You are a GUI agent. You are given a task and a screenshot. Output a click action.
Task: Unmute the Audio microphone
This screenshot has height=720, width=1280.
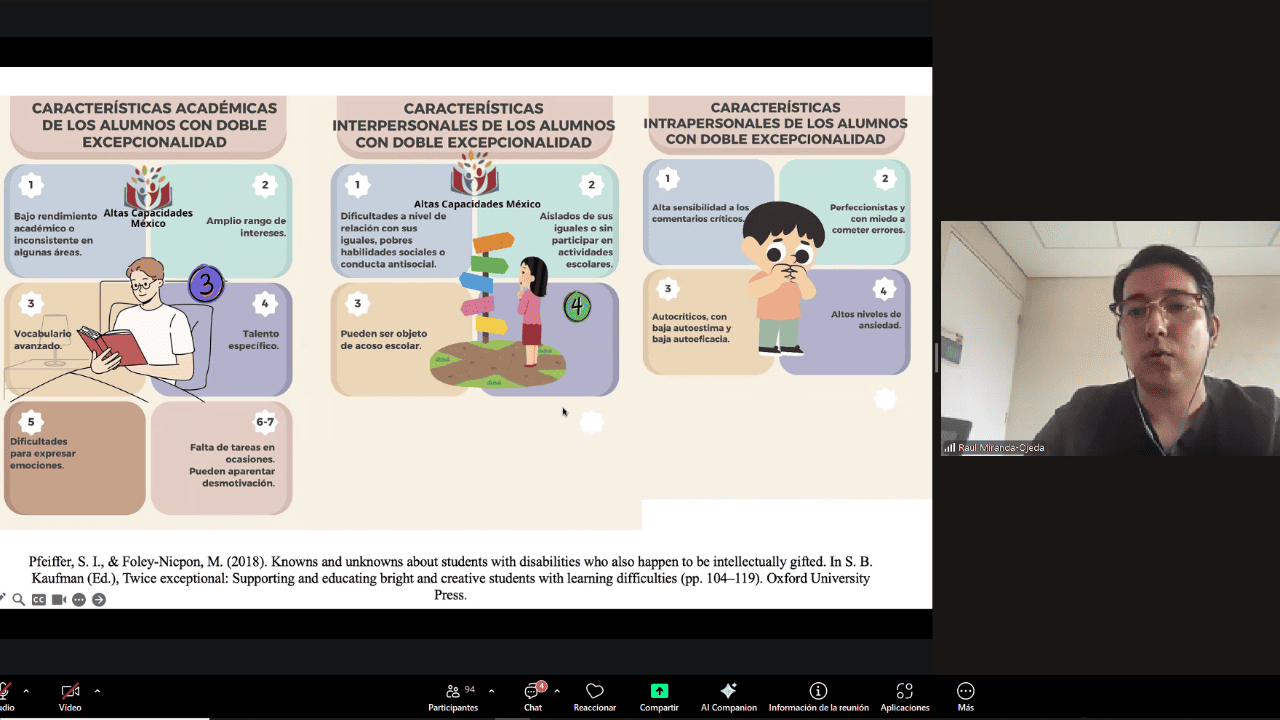(x=5, y=695)
